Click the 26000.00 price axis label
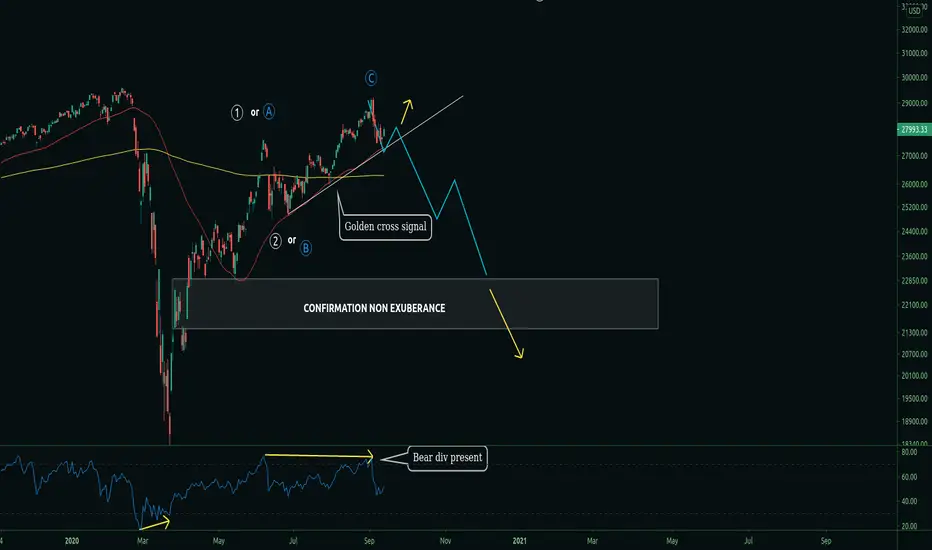 point(914,184)
